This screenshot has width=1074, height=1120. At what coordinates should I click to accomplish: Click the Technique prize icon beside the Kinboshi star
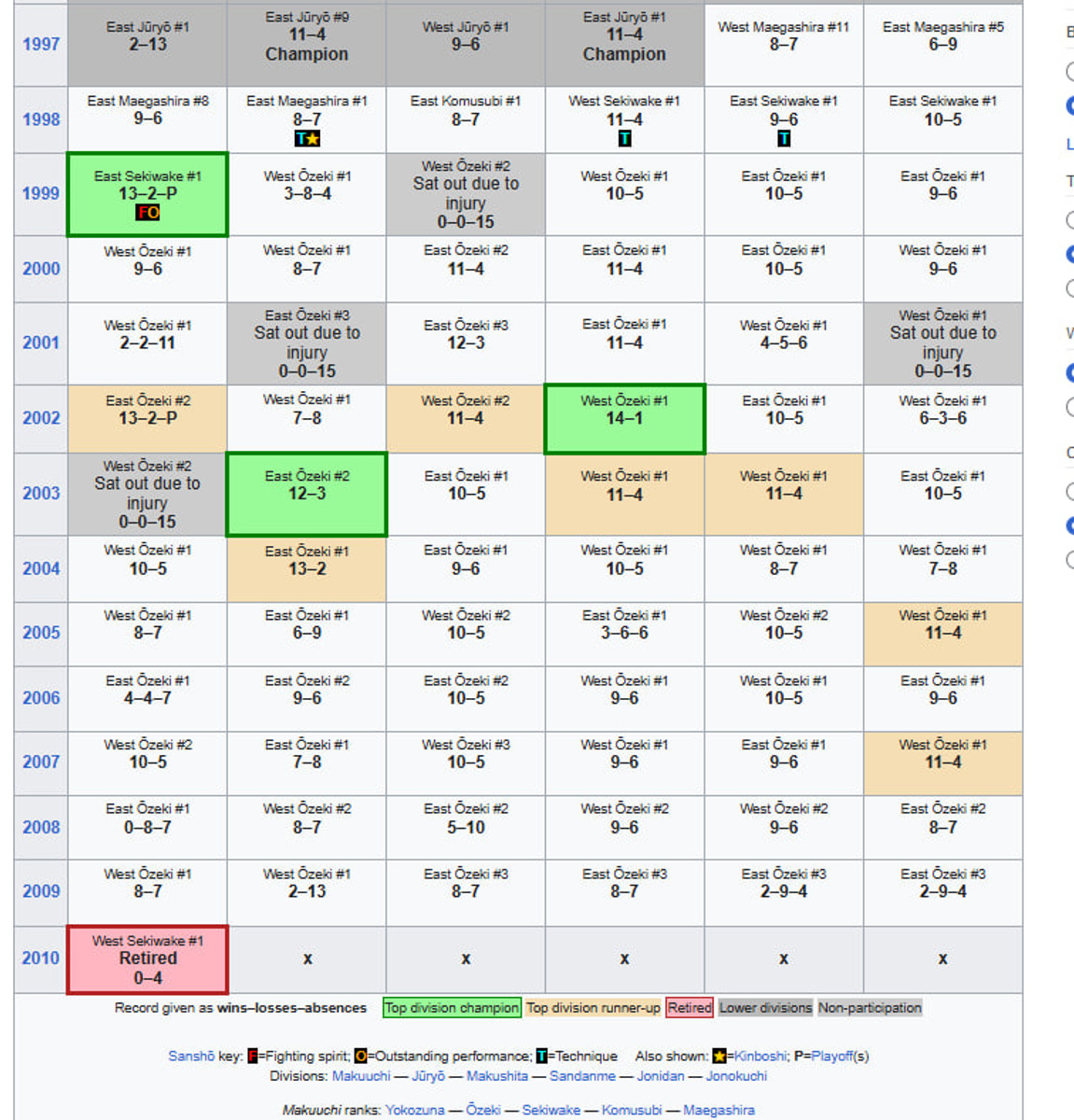(300, 139)
